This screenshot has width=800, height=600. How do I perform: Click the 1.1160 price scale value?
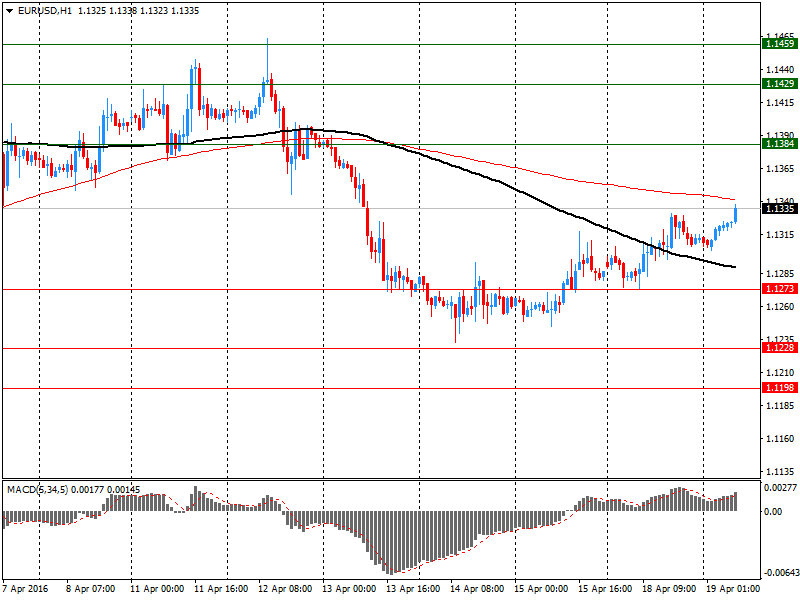click(780, 438)
